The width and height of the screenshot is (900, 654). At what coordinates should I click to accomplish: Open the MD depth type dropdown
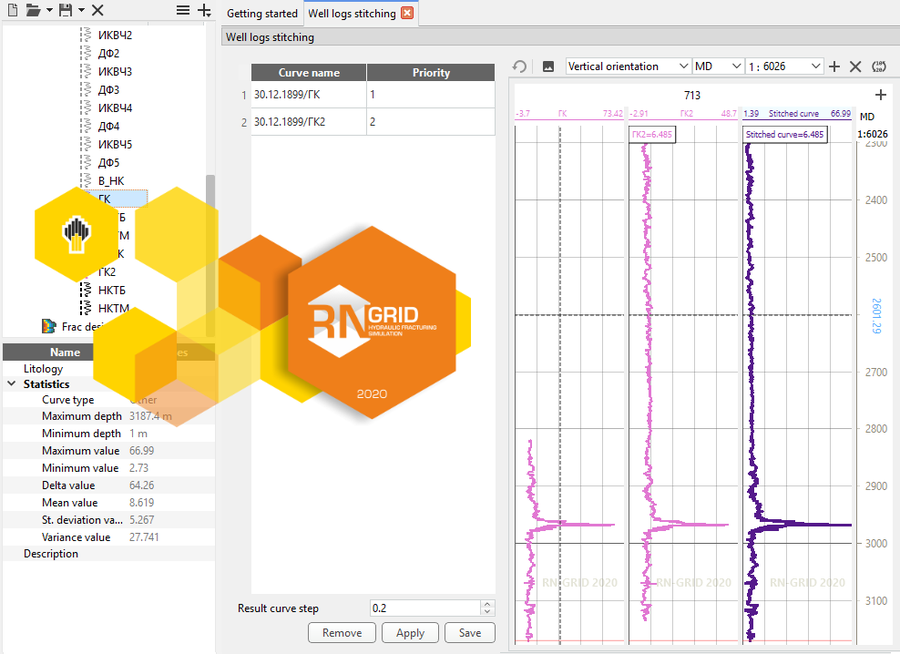[x=717, y=66]
